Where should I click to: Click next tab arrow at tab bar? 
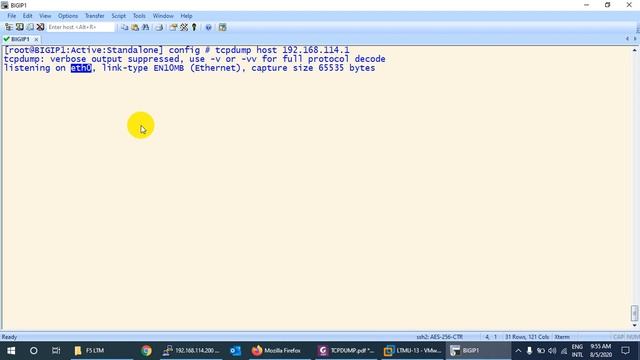pyautogui.click(x=635, y=39)
